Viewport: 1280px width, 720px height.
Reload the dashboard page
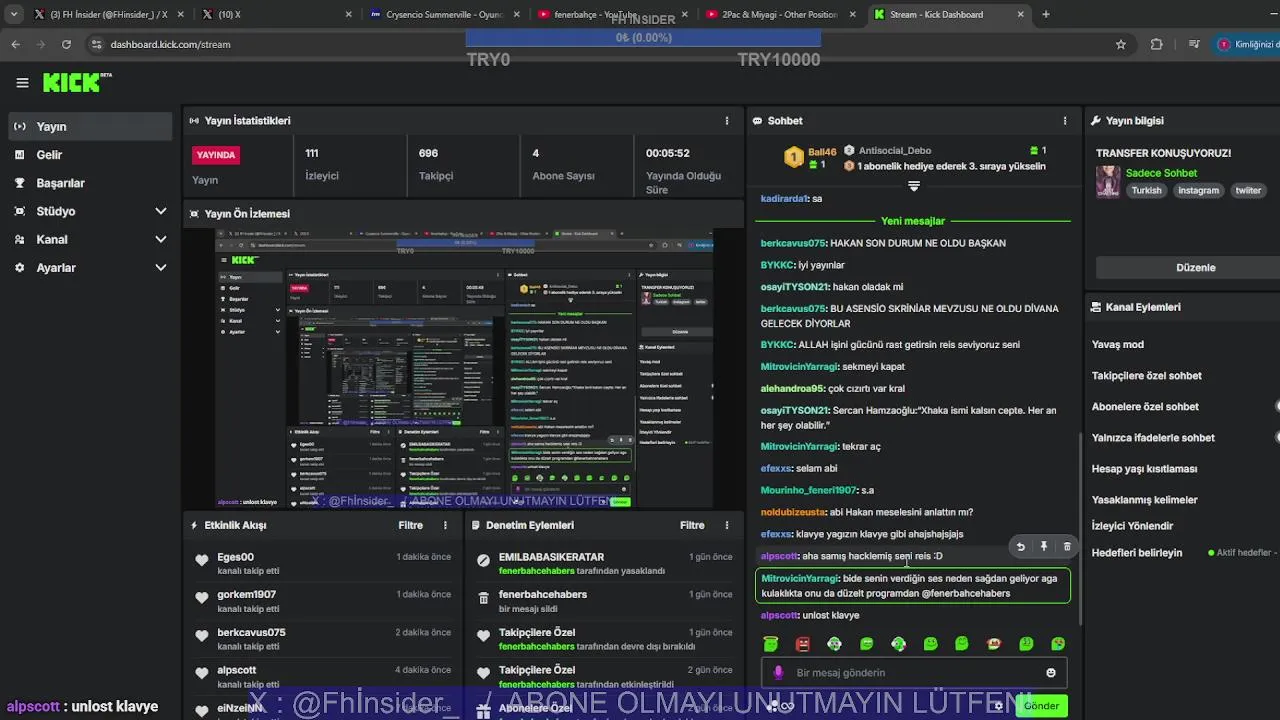click(x=66, y=44)
